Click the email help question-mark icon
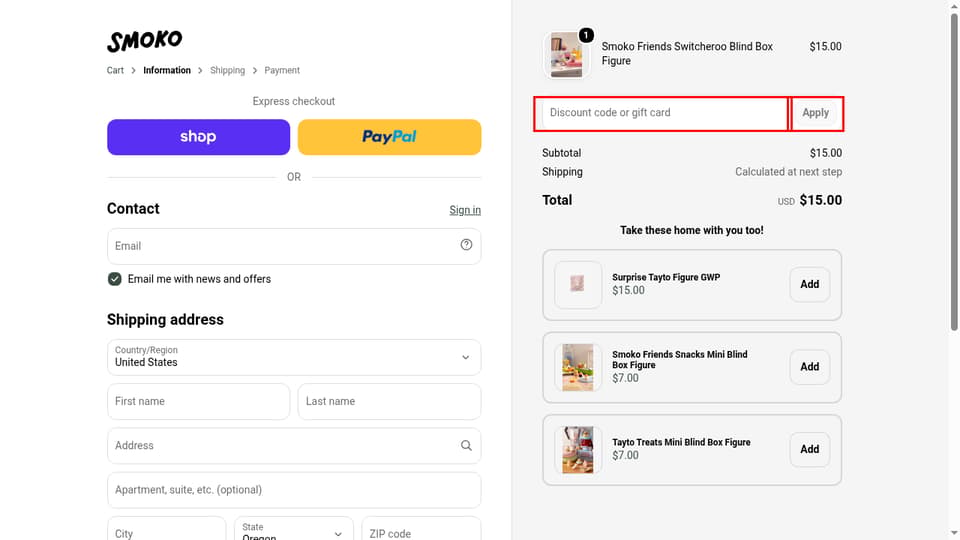The image size is (960, 540). pos(466,245)
